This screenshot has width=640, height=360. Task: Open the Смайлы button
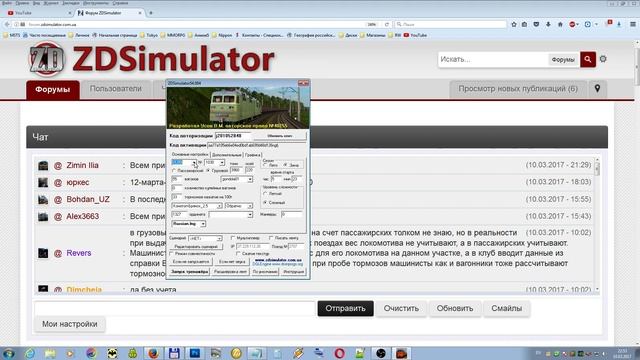pyautogui.click(x=507, y=309)
